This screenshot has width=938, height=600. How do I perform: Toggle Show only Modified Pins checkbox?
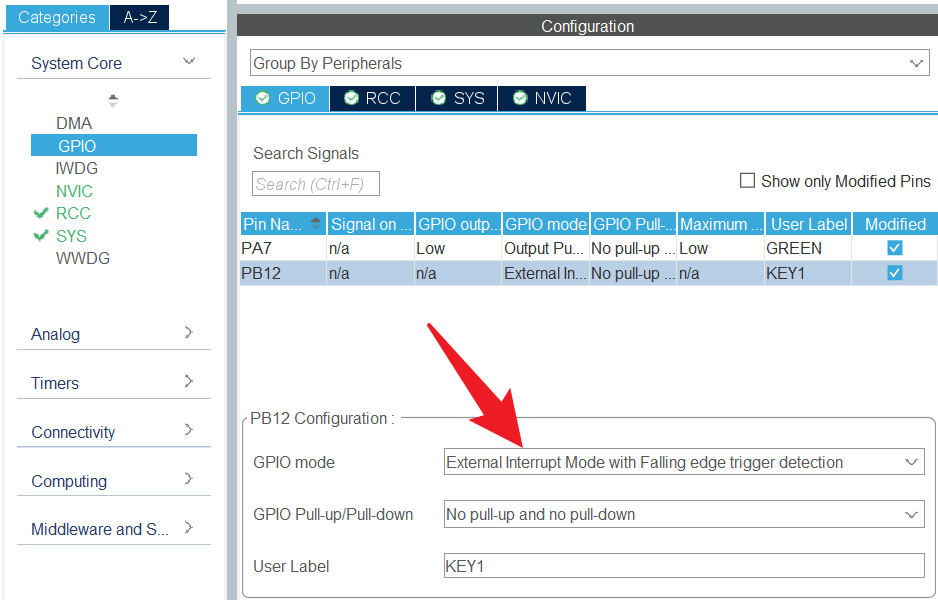[x=747, y=181]
